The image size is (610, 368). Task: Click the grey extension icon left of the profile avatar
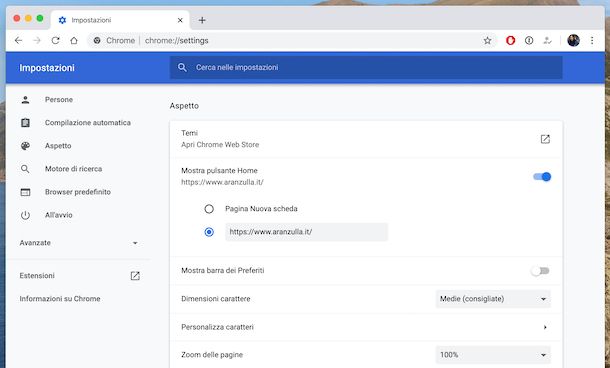pyautogui.click(x=547, y=40)
